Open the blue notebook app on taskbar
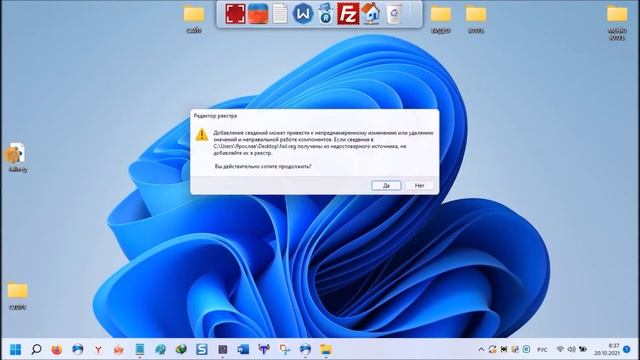 point(140,349)
